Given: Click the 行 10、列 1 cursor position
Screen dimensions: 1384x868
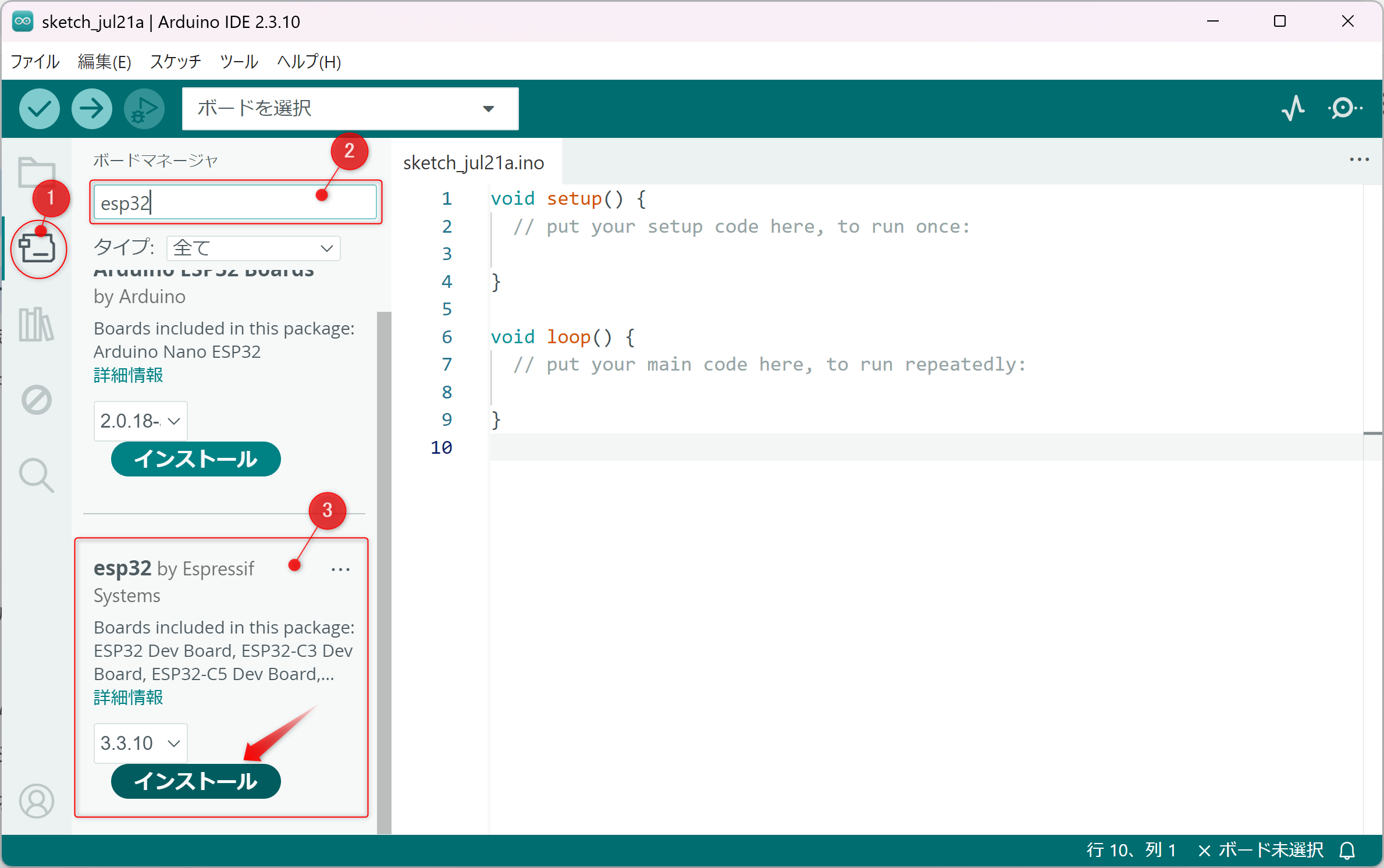Looking at the screenshot, I should (x=1132, y=851).
